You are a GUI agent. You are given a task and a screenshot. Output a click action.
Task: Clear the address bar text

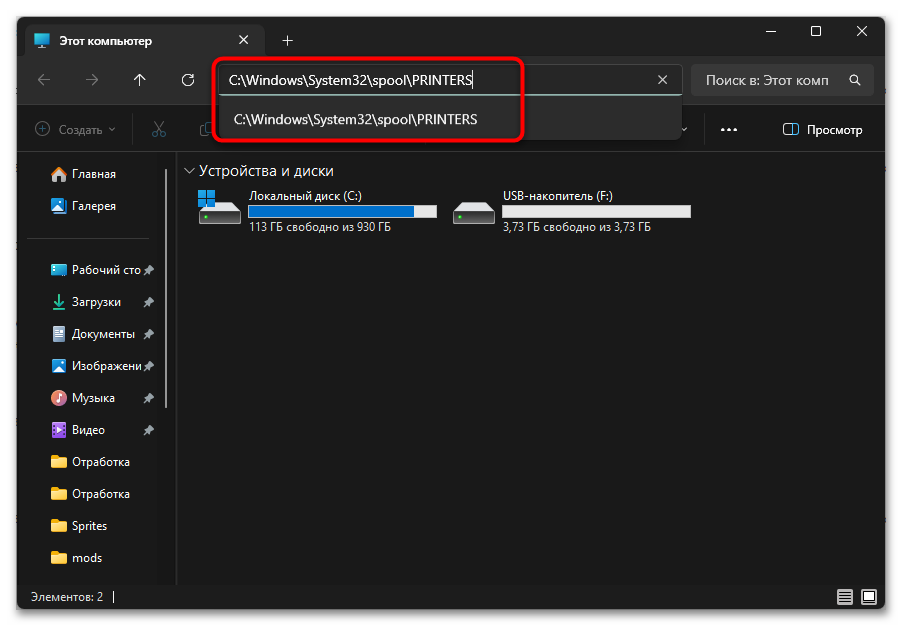pos(663,80)
